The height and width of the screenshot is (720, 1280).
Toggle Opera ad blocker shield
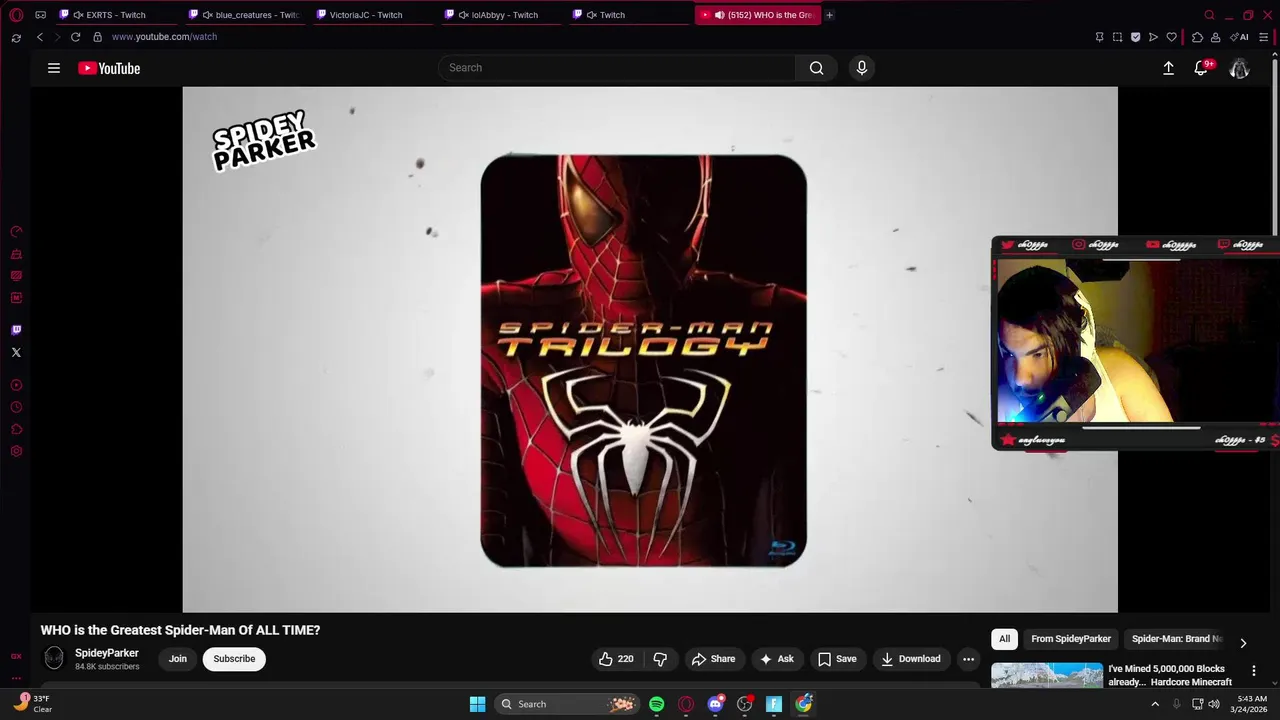1135,37
